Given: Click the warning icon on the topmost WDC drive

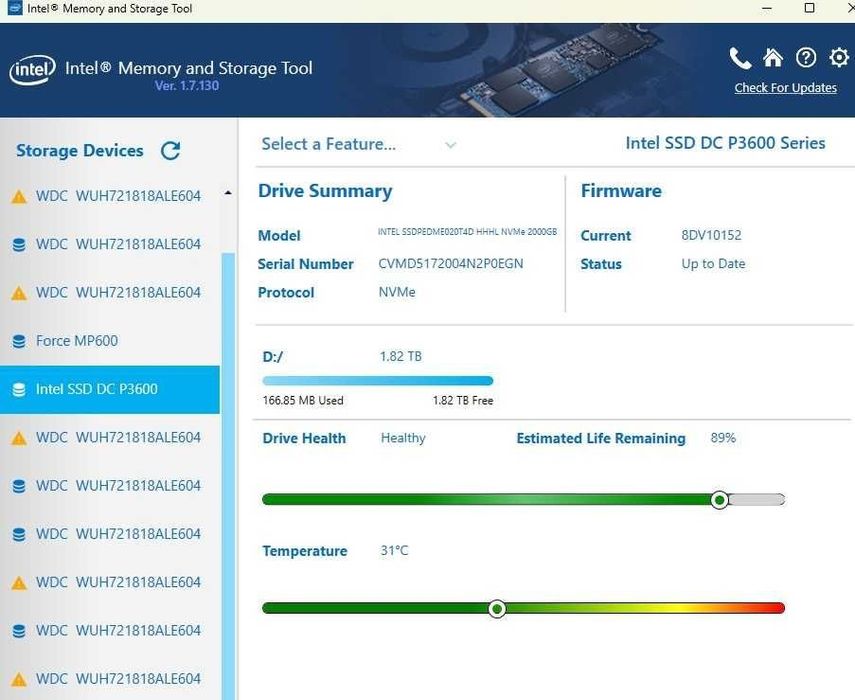Looking at the screenshot, I should click(19, 196).
